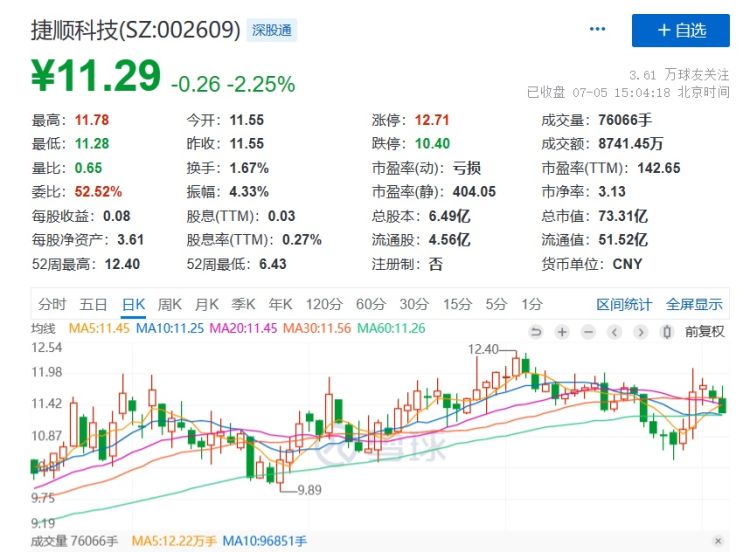The image size is (750, 552).
Task: Click the 涨停 value 12.71
Action: point(432,120)
